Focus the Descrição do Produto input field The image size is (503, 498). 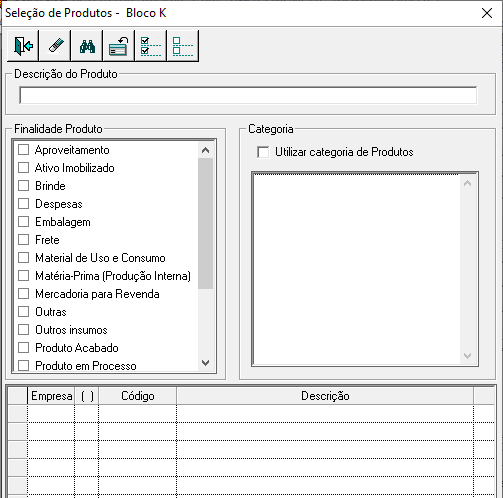pos(248,95)
